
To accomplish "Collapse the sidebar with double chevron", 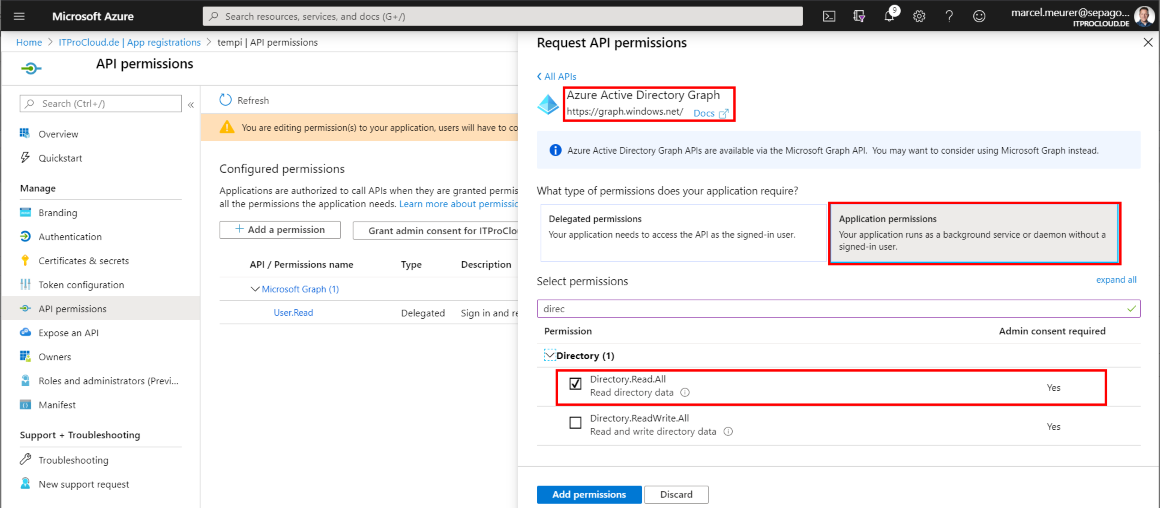I will coord(191,104).
